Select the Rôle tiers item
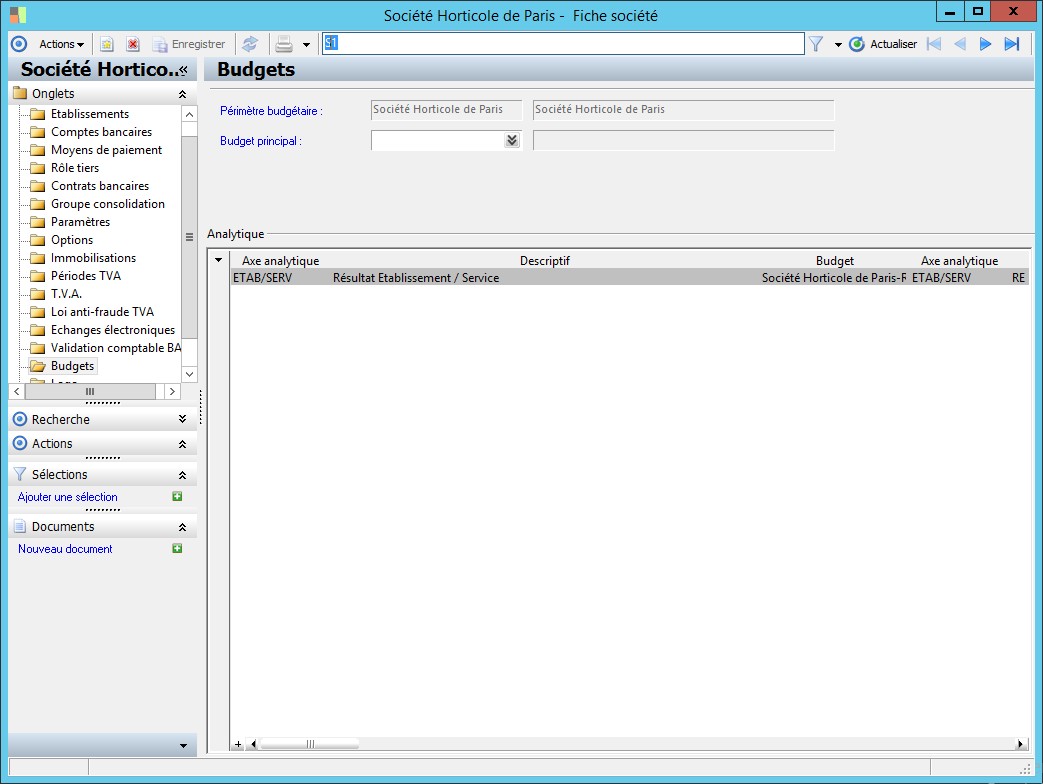Viewport: 1043px width, 784px height. (74, 168)
